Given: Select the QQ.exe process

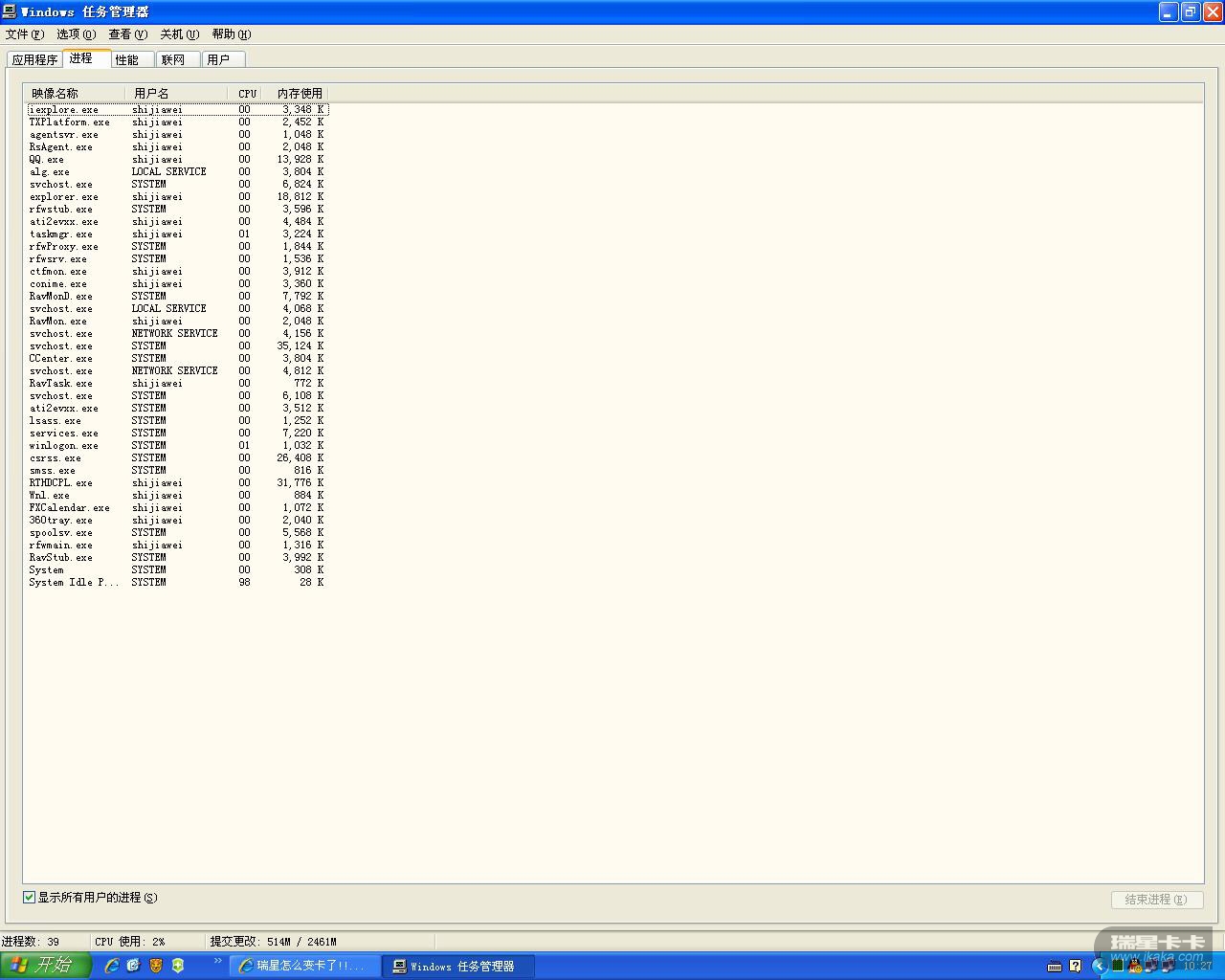Looking at the screenshot, I should 178,160.
